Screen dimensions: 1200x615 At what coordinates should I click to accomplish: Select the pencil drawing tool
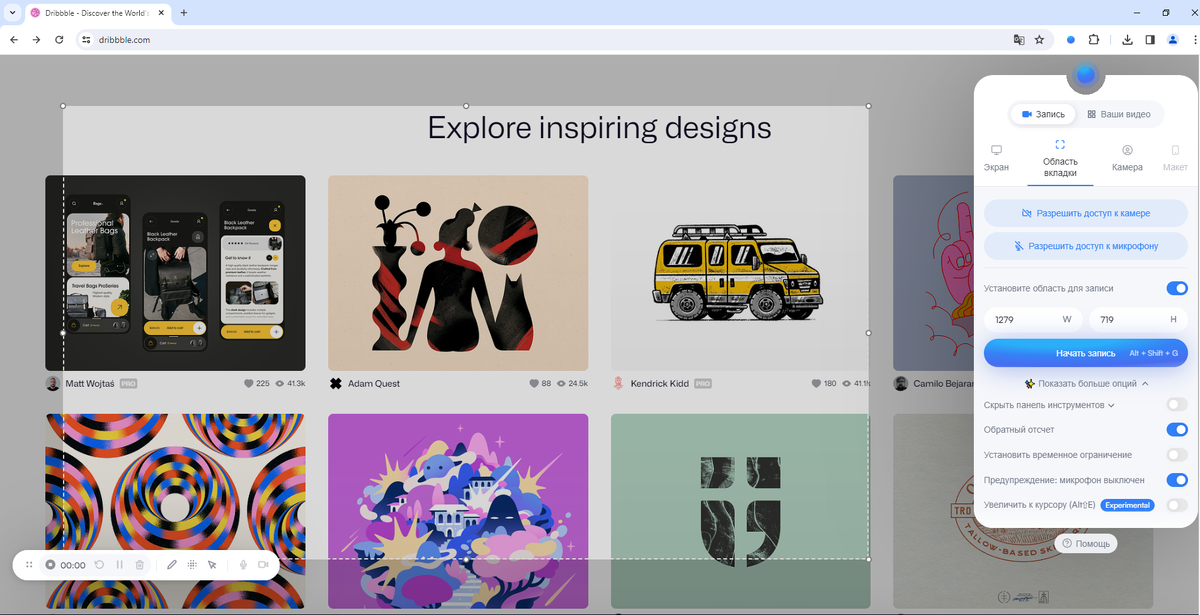point(172,565)
